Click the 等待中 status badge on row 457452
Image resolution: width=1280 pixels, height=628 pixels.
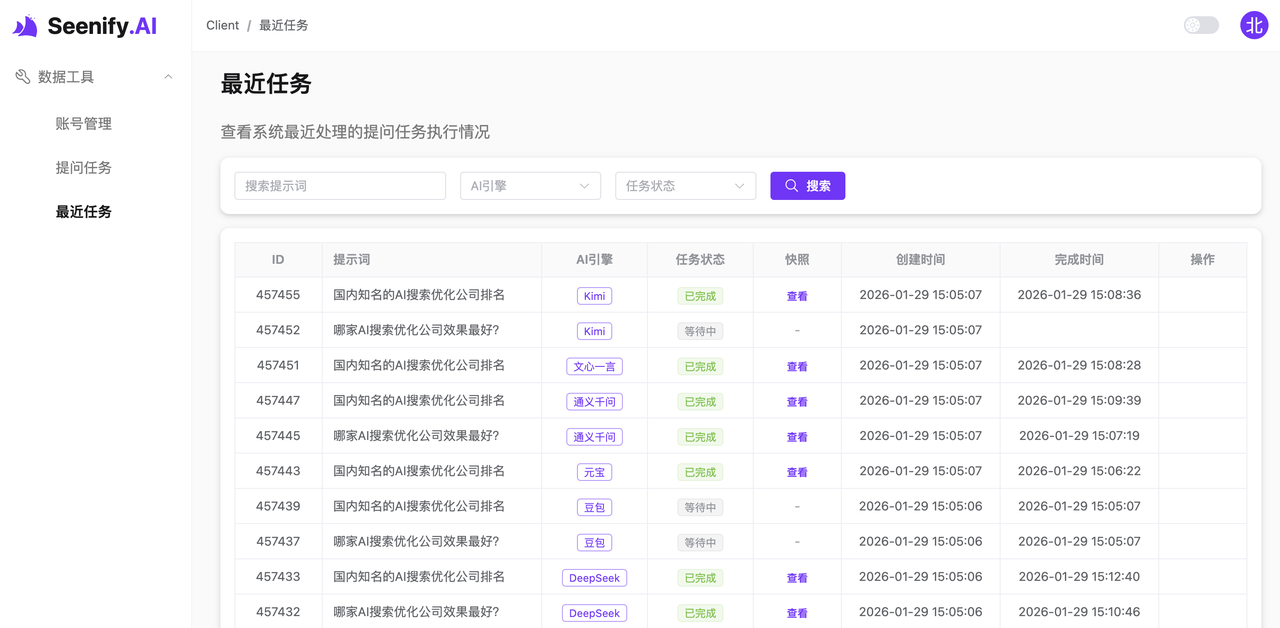(x=699, y=331)
